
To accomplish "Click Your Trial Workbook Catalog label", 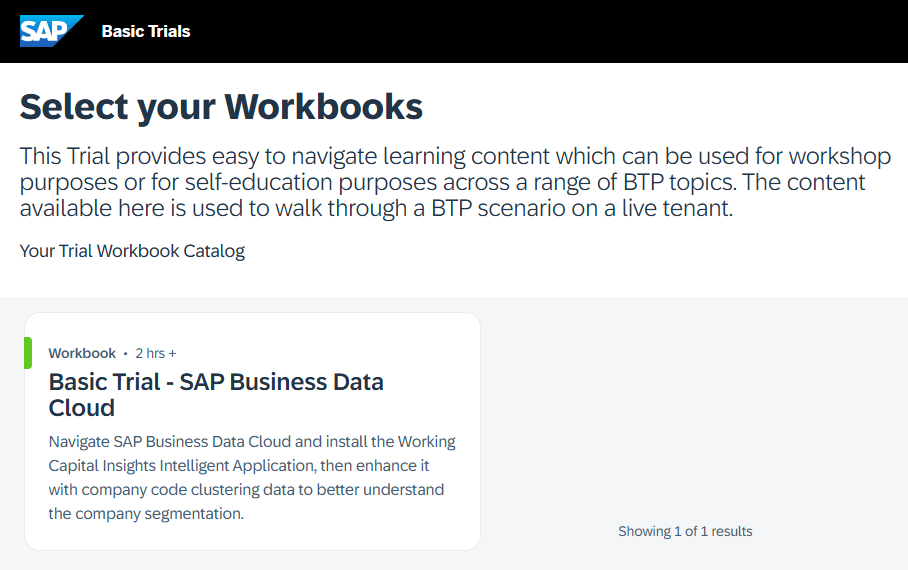I will [x=132, y=251].
